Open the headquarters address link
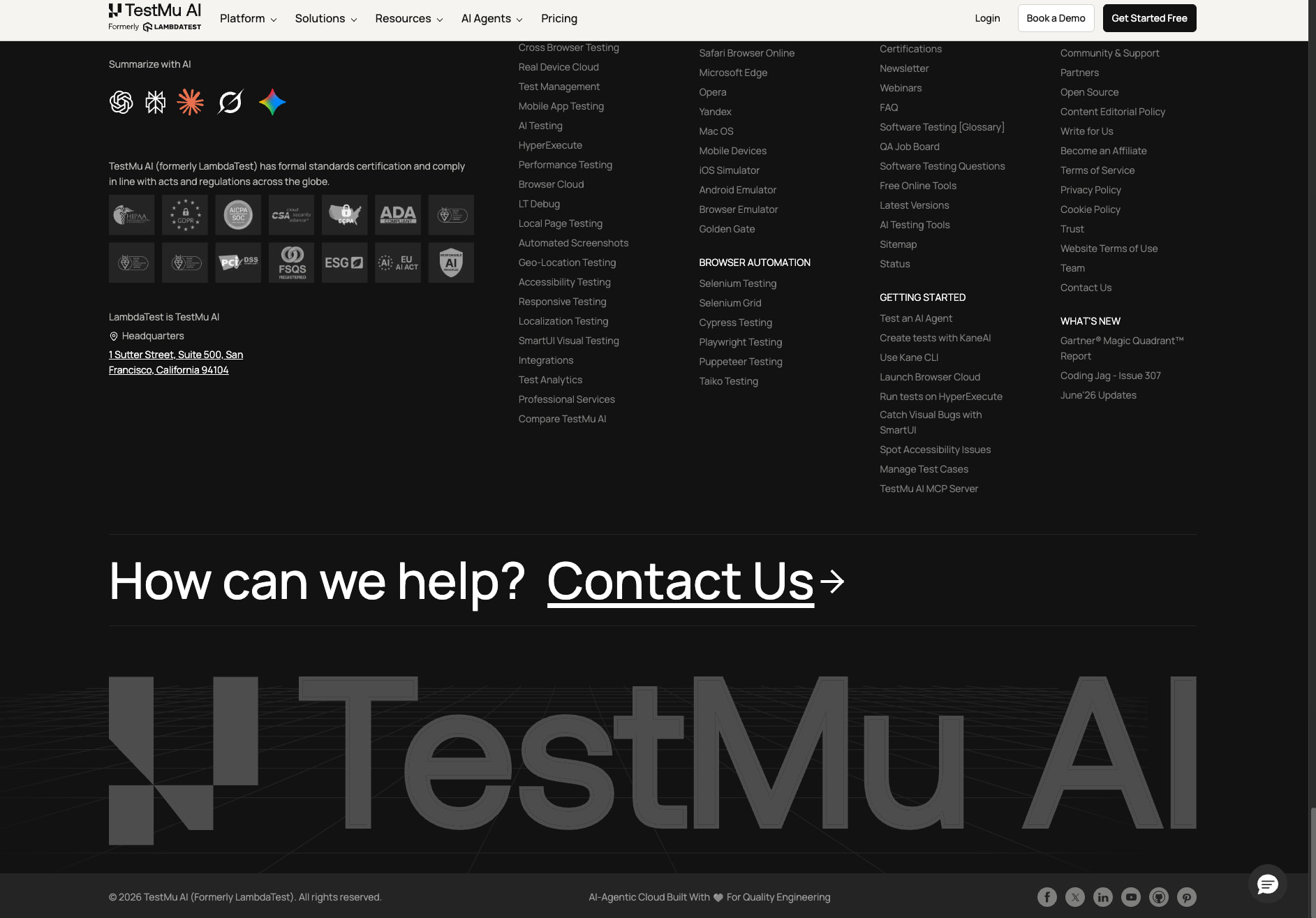1316x918 pixels. tap(176, 362)
